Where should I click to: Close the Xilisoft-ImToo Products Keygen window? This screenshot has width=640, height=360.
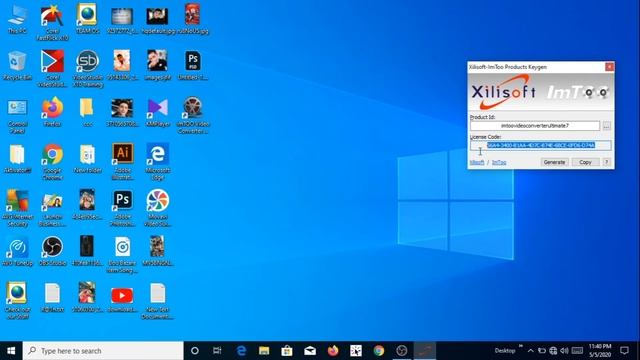(609, 67)
